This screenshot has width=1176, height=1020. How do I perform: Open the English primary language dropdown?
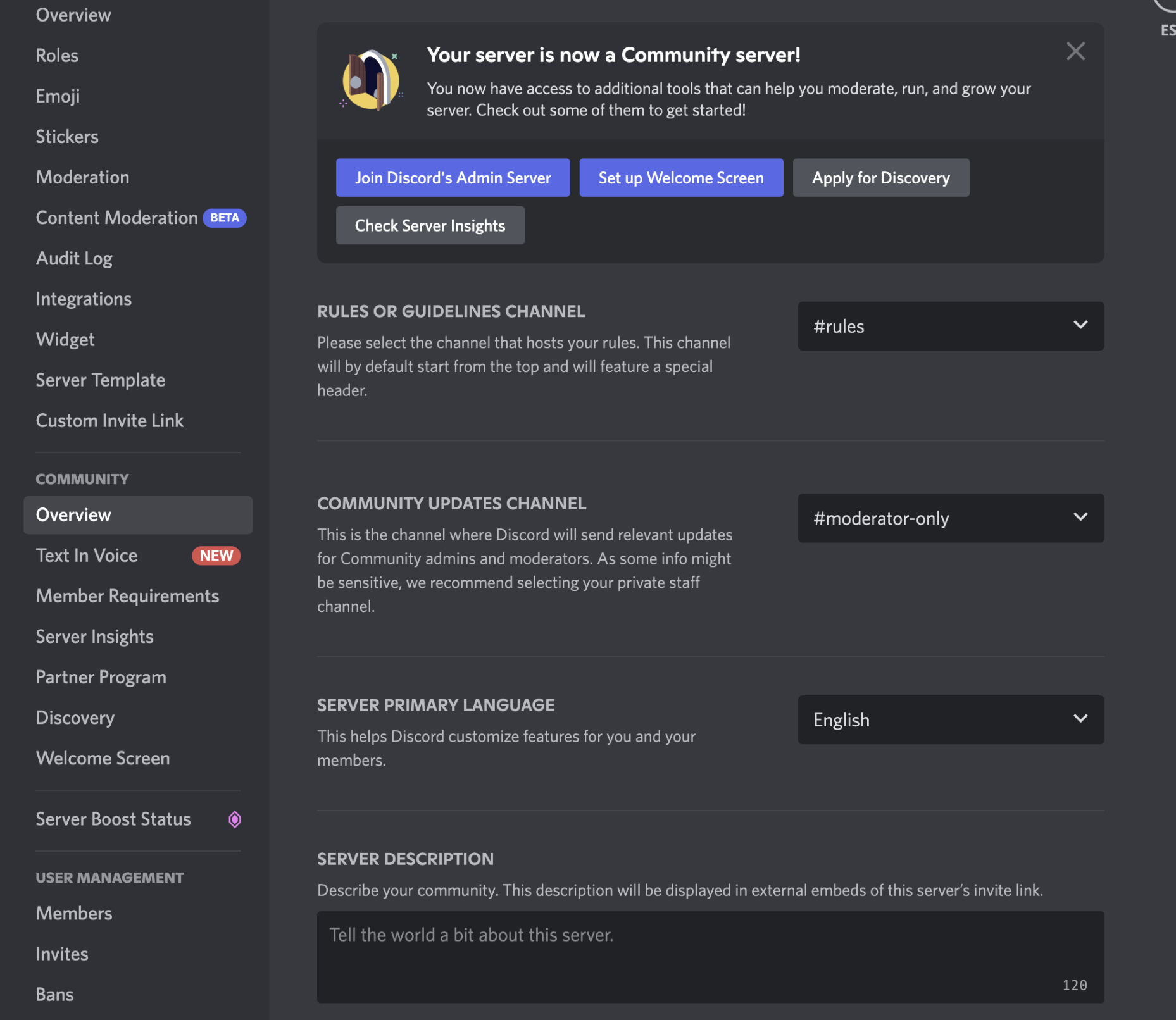951,720
